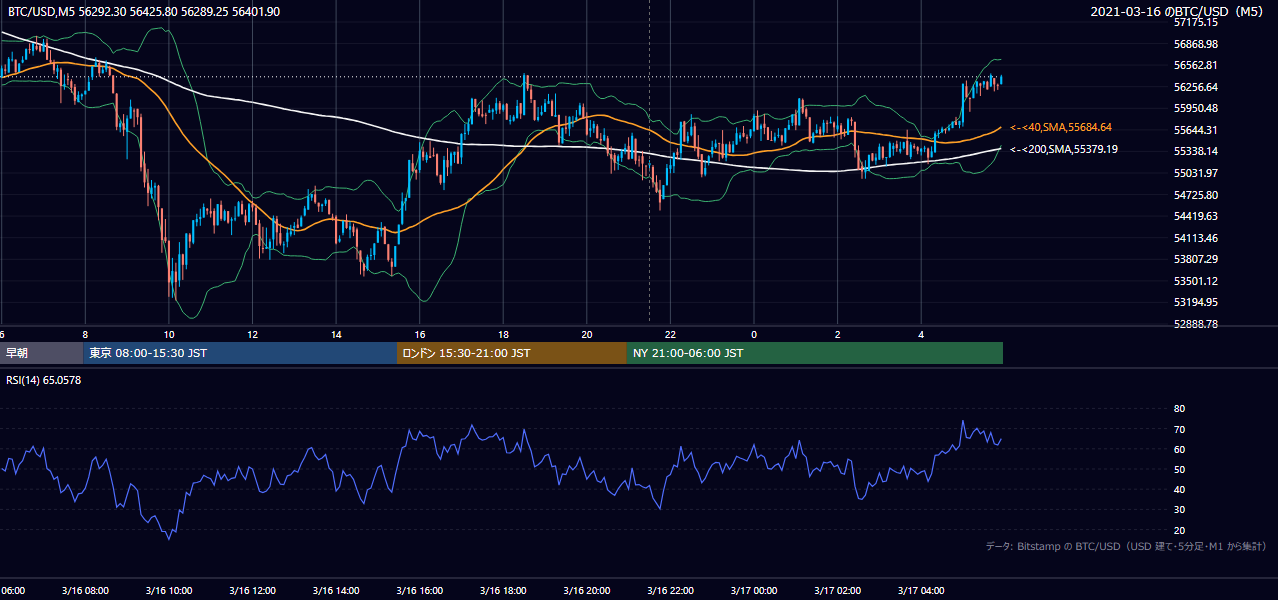Screen dimensions: 1278x600
Task: Select the 東京 08:00-15:30 JST session bar
Action: click(x=240, y=353)
